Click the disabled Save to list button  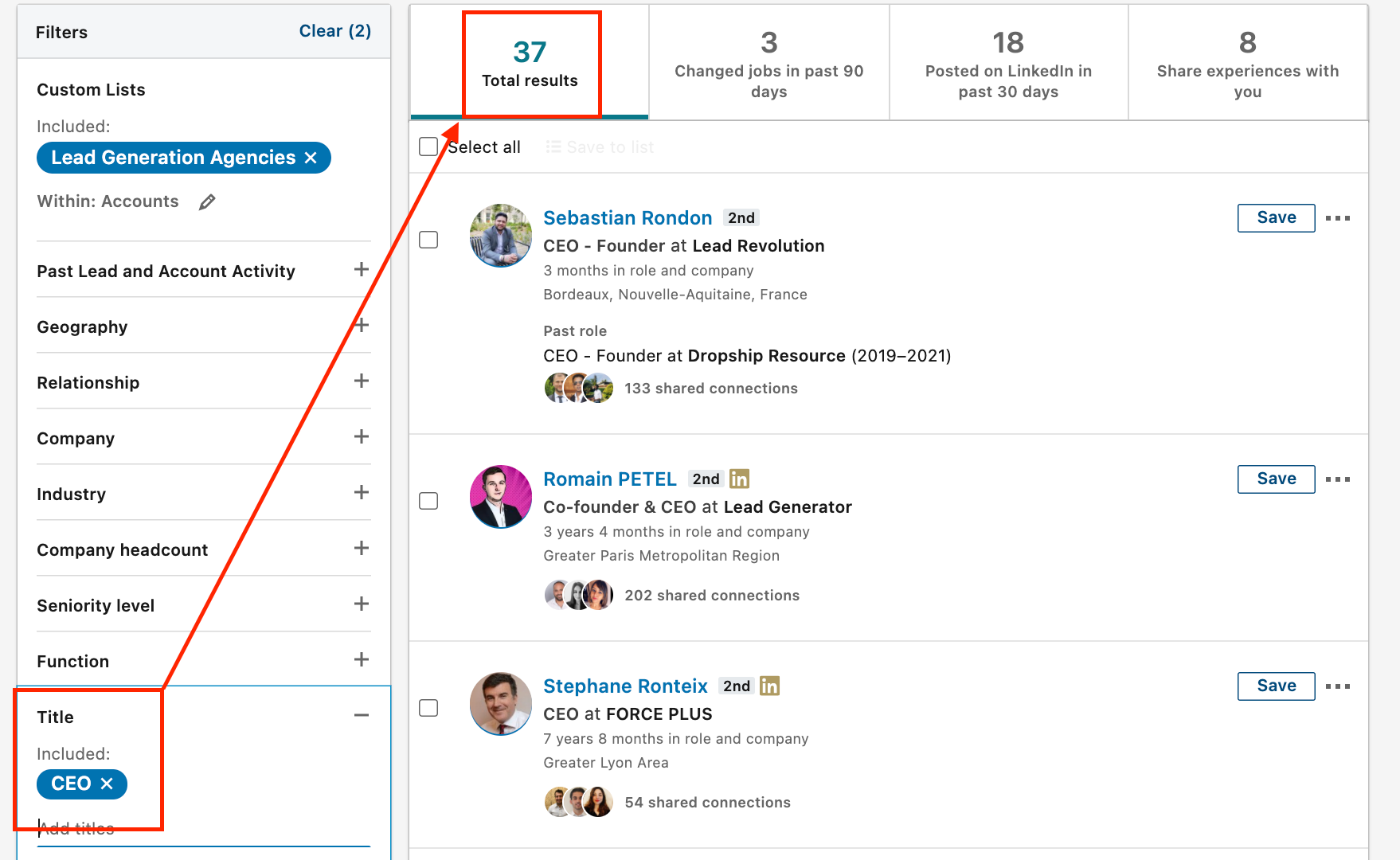(600, 147)
